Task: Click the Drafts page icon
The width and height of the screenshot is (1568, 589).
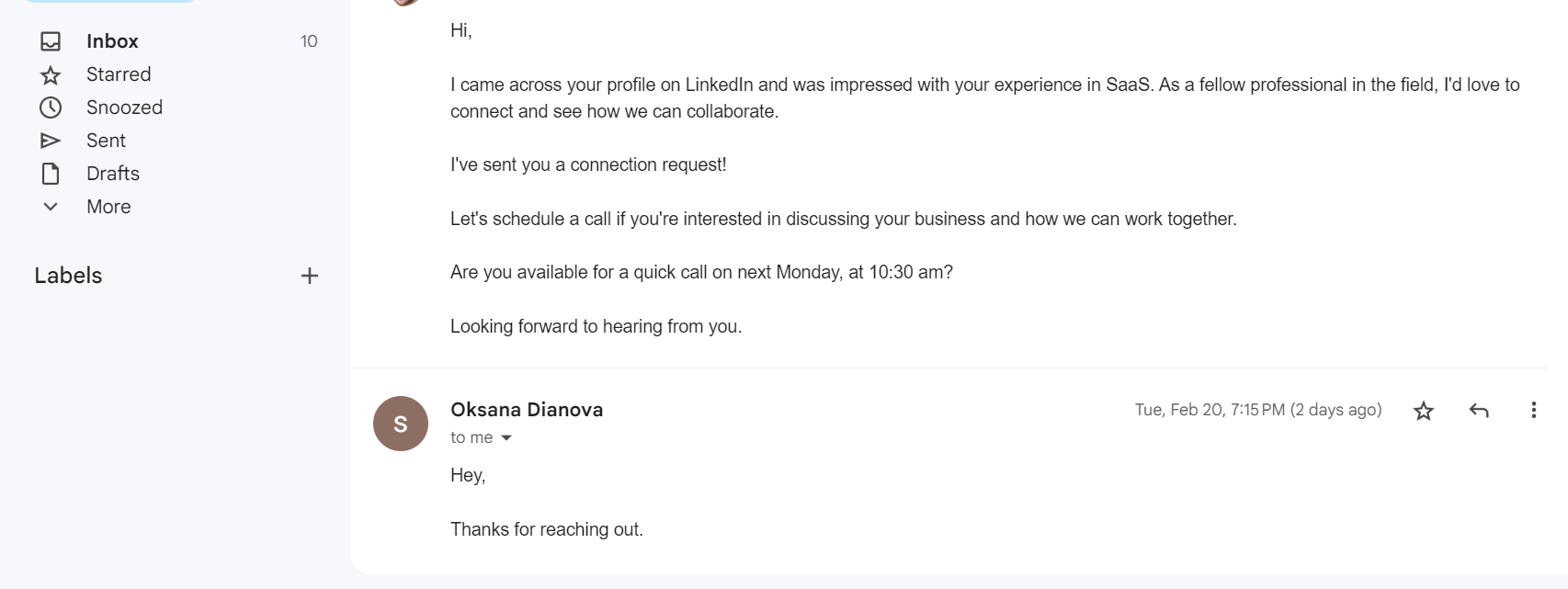Action: (51, 174)
